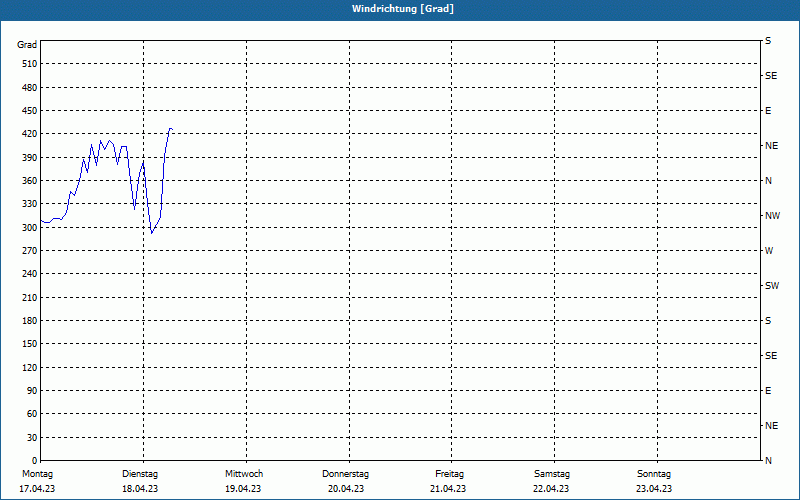The image size is (800, 500).
Task: Select the 330 degree axis label
Action: point(30,204)
